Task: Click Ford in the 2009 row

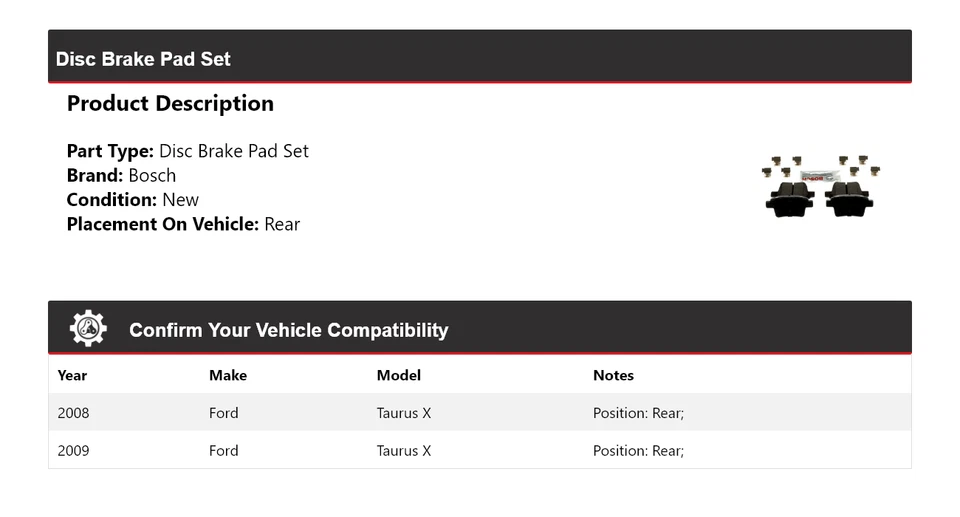Action: [223, 451]
